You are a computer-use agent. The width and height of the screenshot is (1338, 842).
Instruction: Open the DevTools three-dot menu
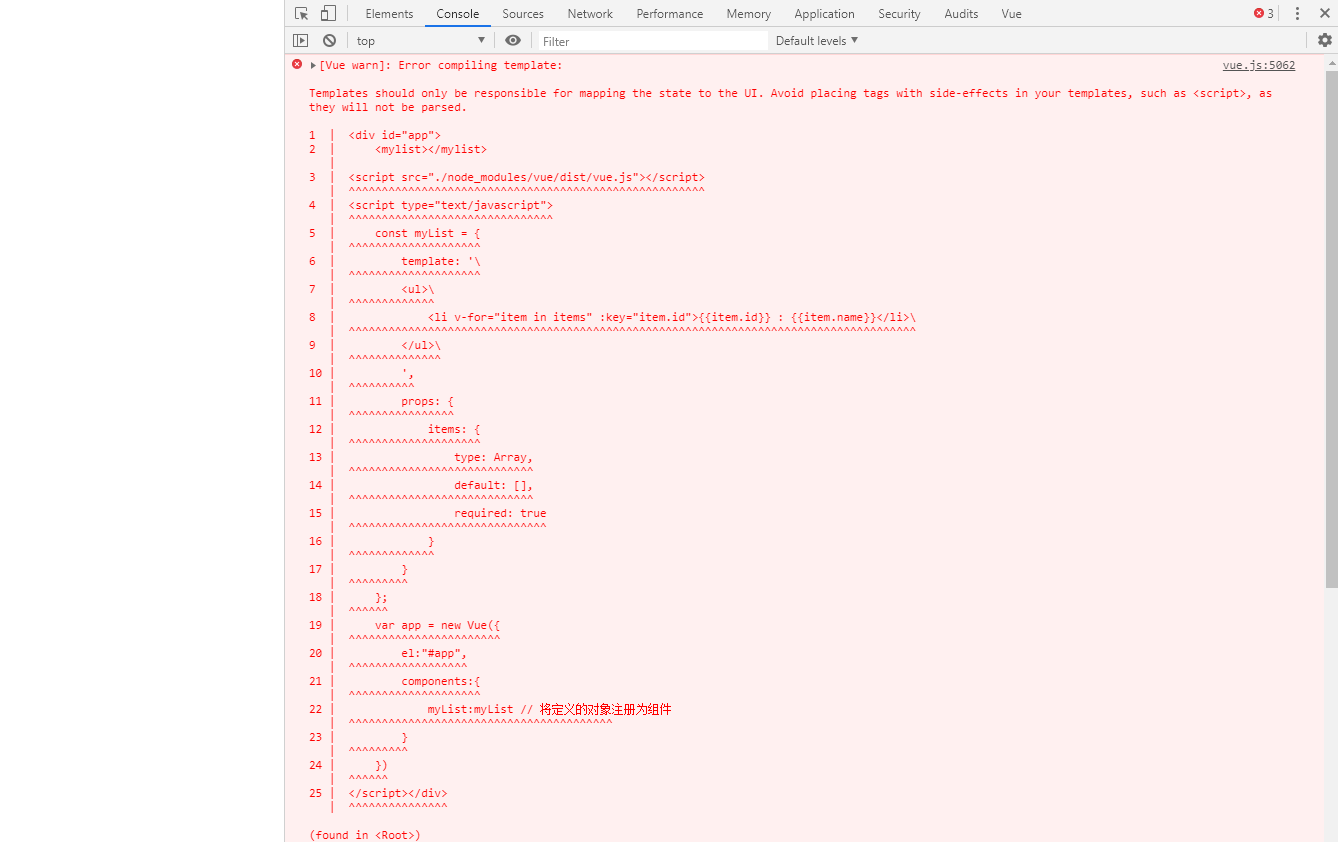tap(1298, 14)
